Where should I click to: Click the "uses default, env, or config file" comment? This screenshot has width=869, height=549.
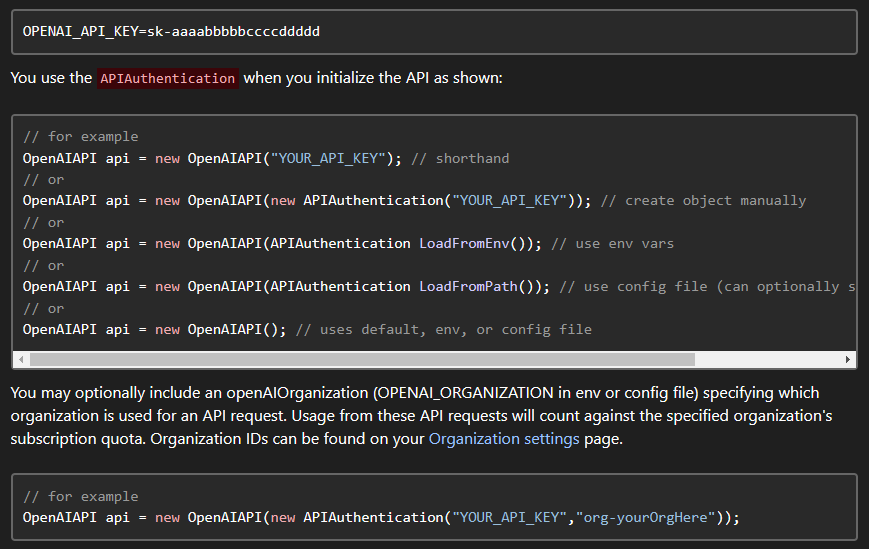446,329
